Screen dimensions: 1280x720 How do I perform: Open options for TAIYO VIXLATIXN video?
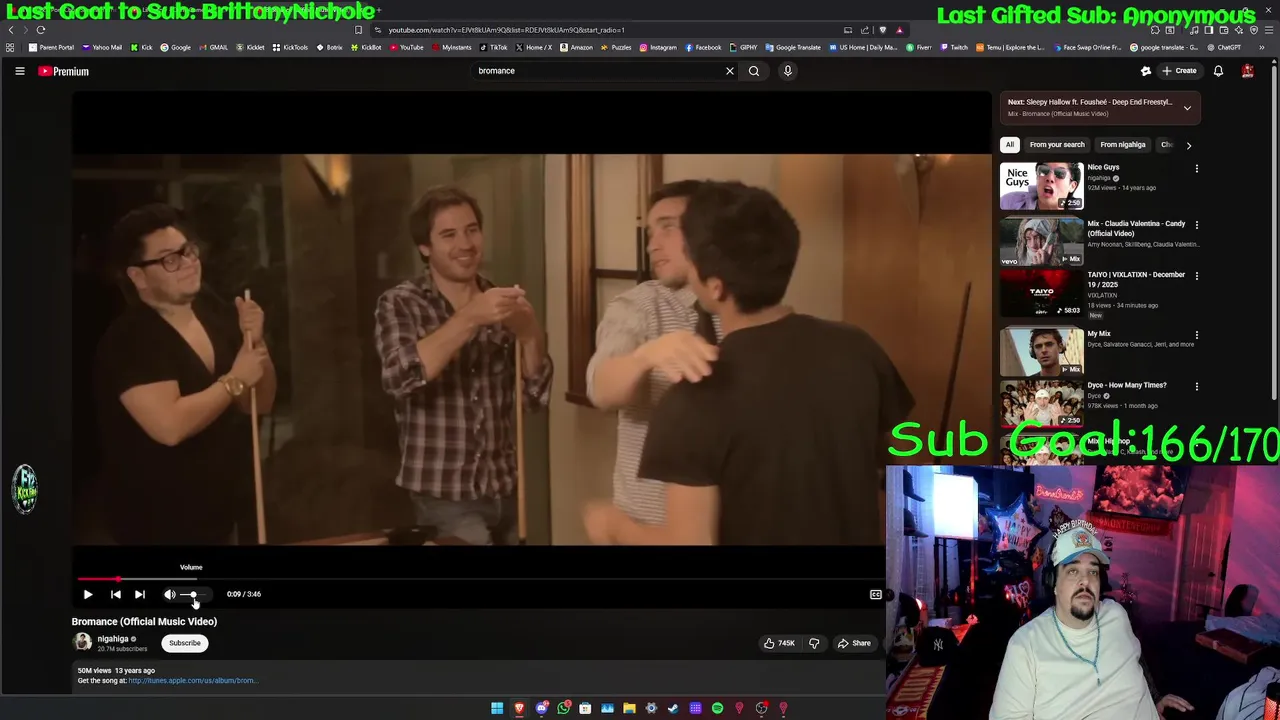tap(1197, 276)
